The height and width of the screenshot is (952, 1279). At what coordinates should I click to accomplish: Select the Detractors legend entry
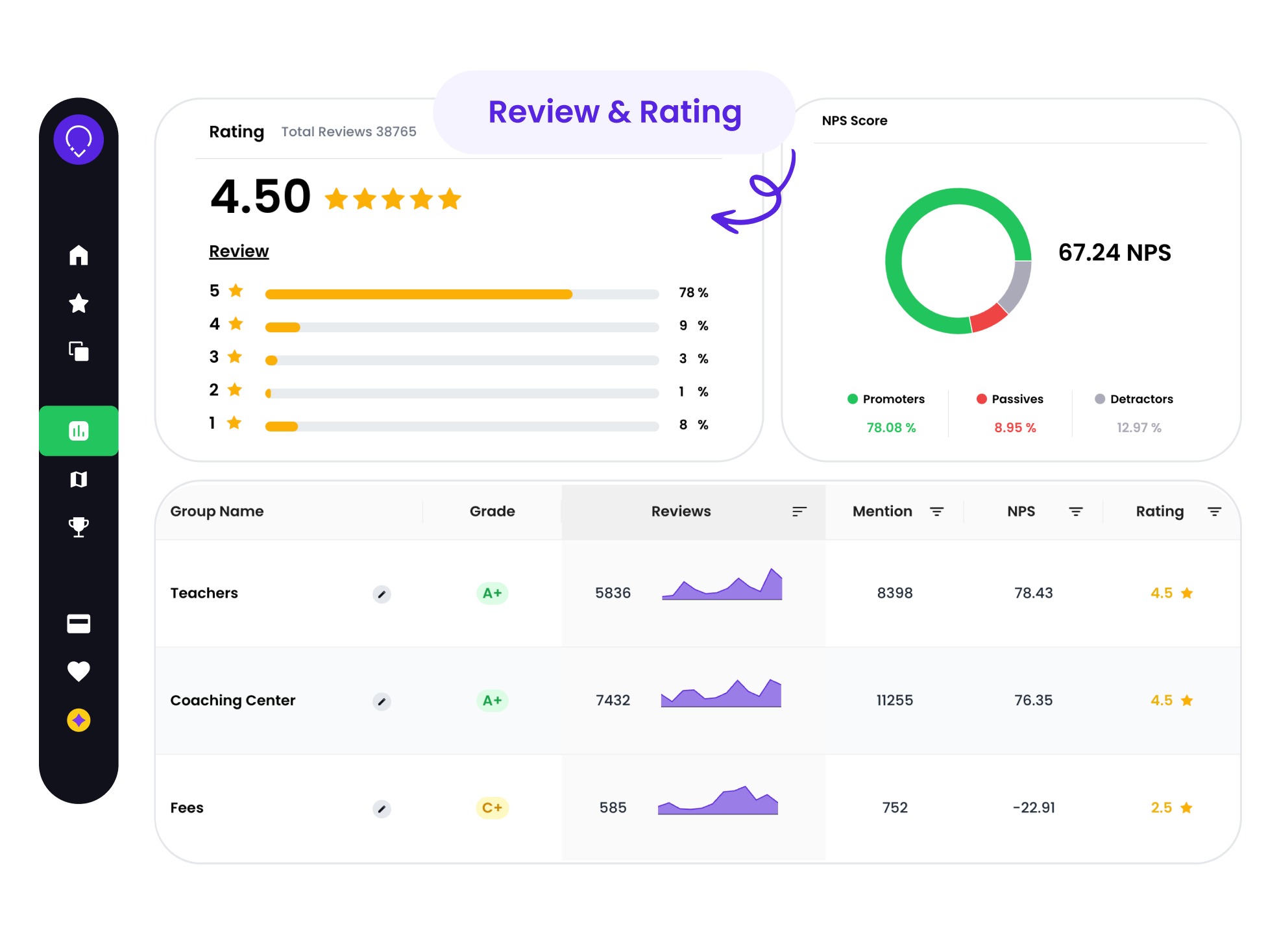1134,399
